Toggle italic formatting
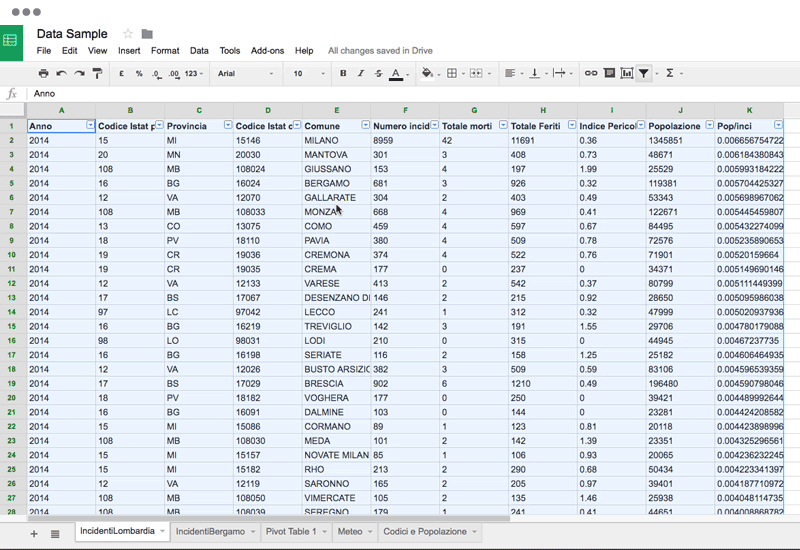 tap(361, 73)
